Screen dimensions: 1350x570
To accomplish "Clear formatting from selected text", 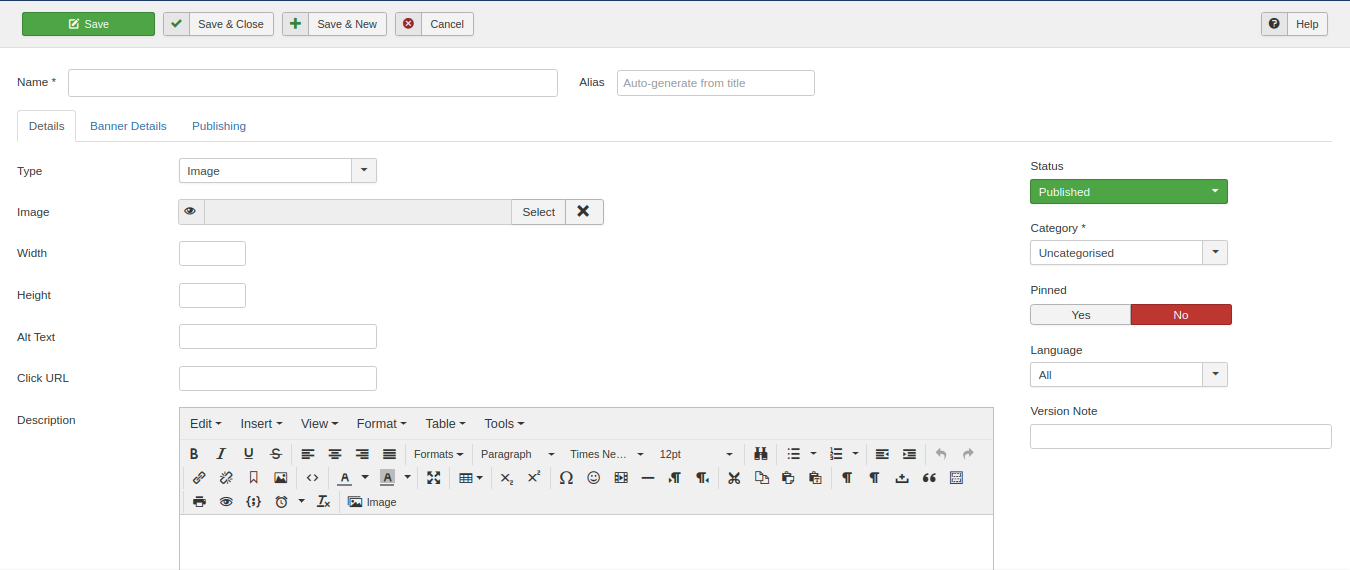I will tap(324, 502).
